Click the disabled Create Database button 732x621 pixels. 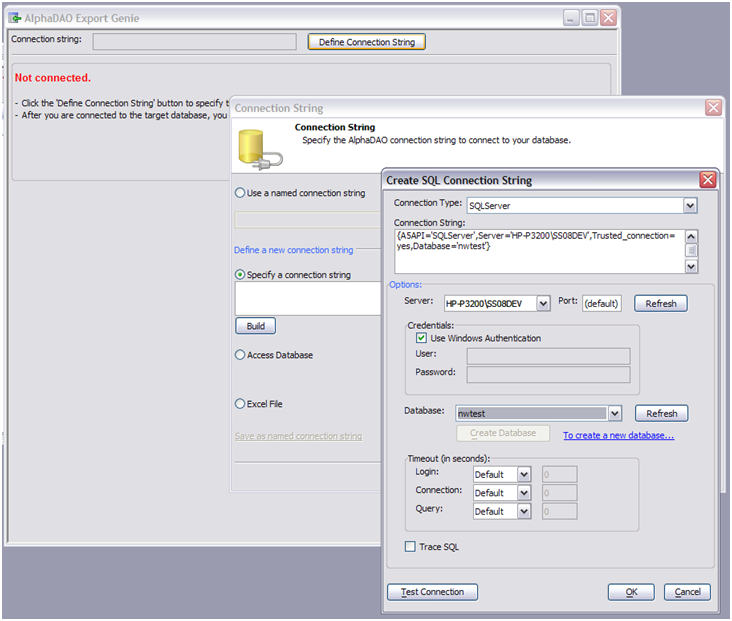[x=503, y=433]
